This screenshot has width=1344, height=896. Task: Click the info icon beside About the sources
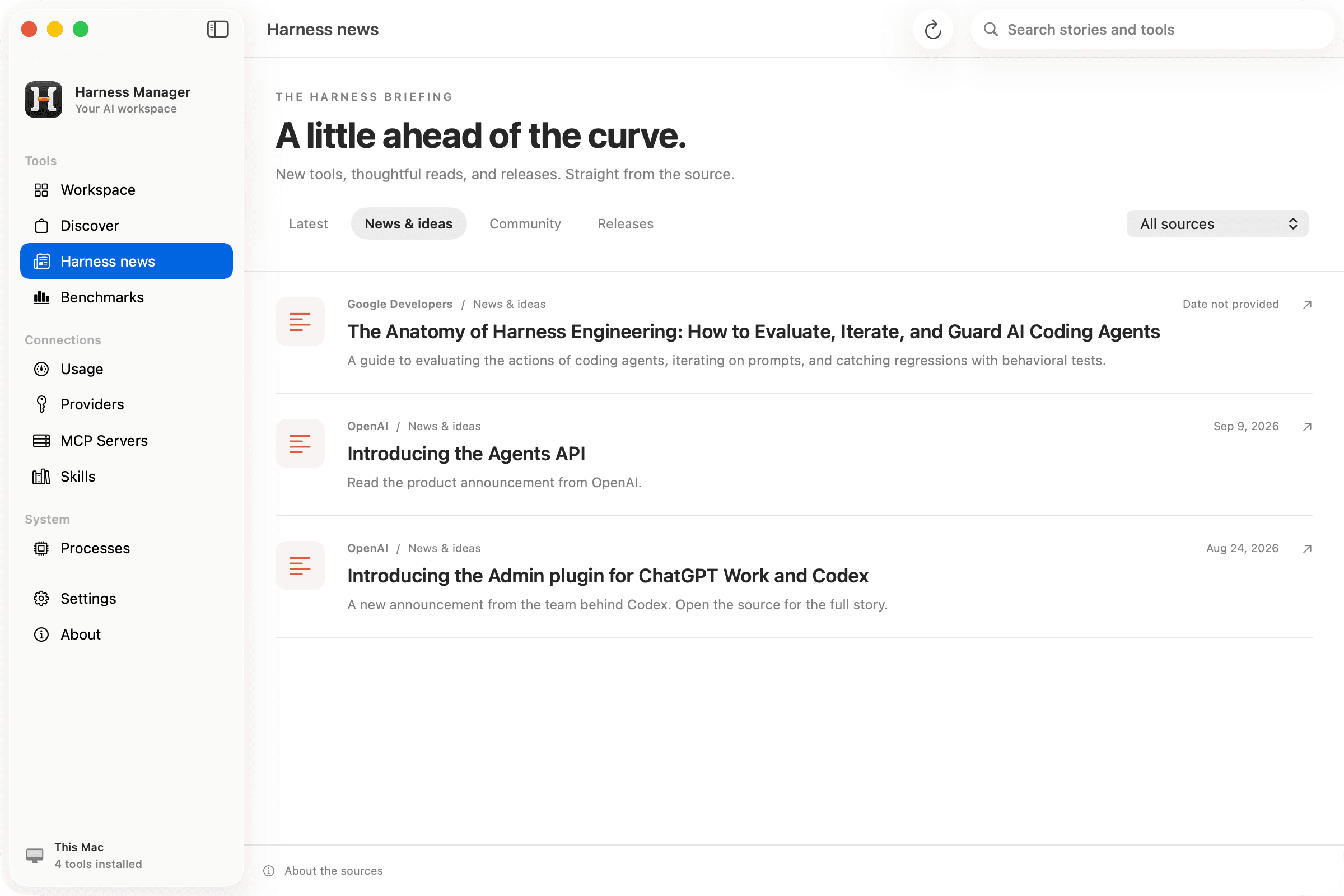point(269,871)
